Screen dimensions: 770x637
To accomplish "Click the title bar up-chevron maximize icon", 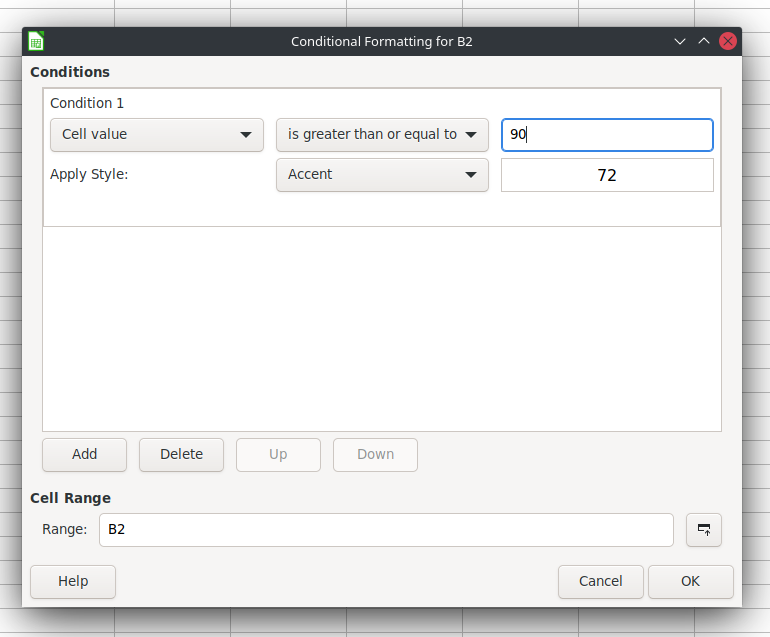I will (704, 41).
